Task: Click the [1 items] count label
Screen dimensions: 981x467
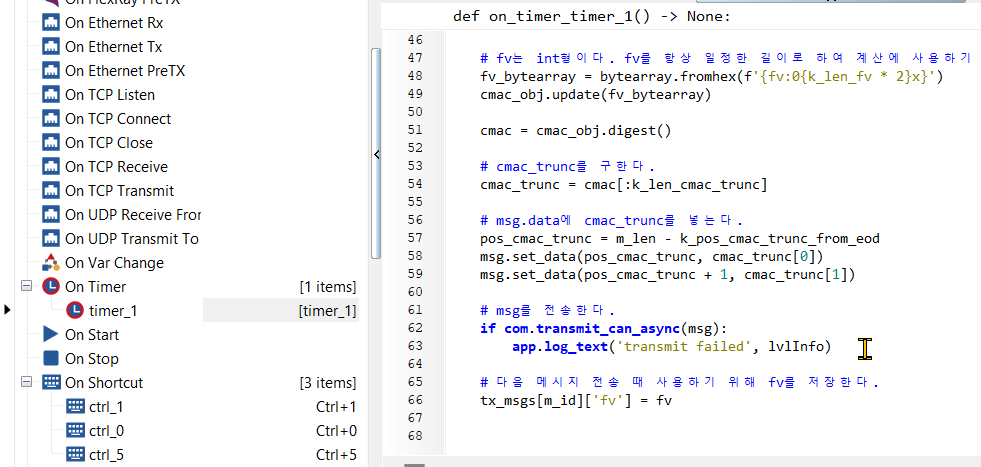Action: coord(328,287)
